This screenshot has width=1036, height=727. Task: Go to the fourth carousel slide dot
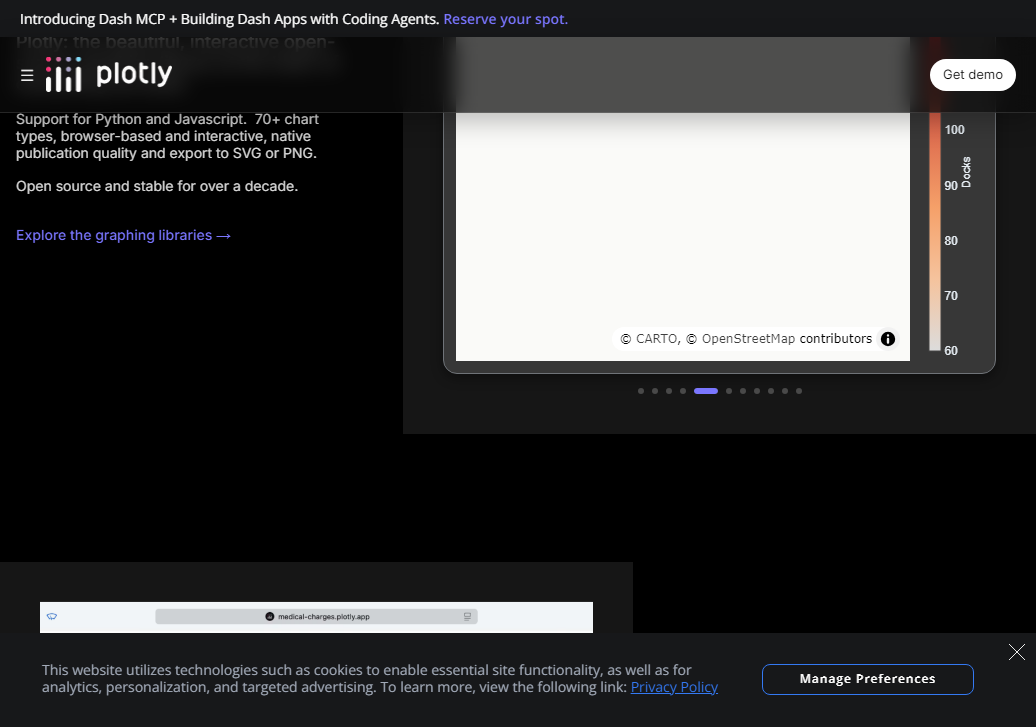pos(683,391)
